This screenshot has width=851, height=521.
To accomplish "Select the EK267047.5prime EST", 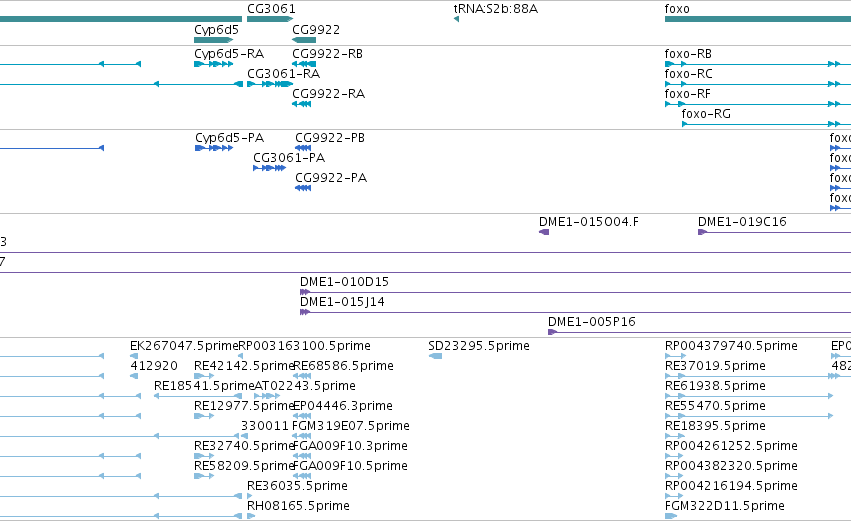I will pos(184,346).
